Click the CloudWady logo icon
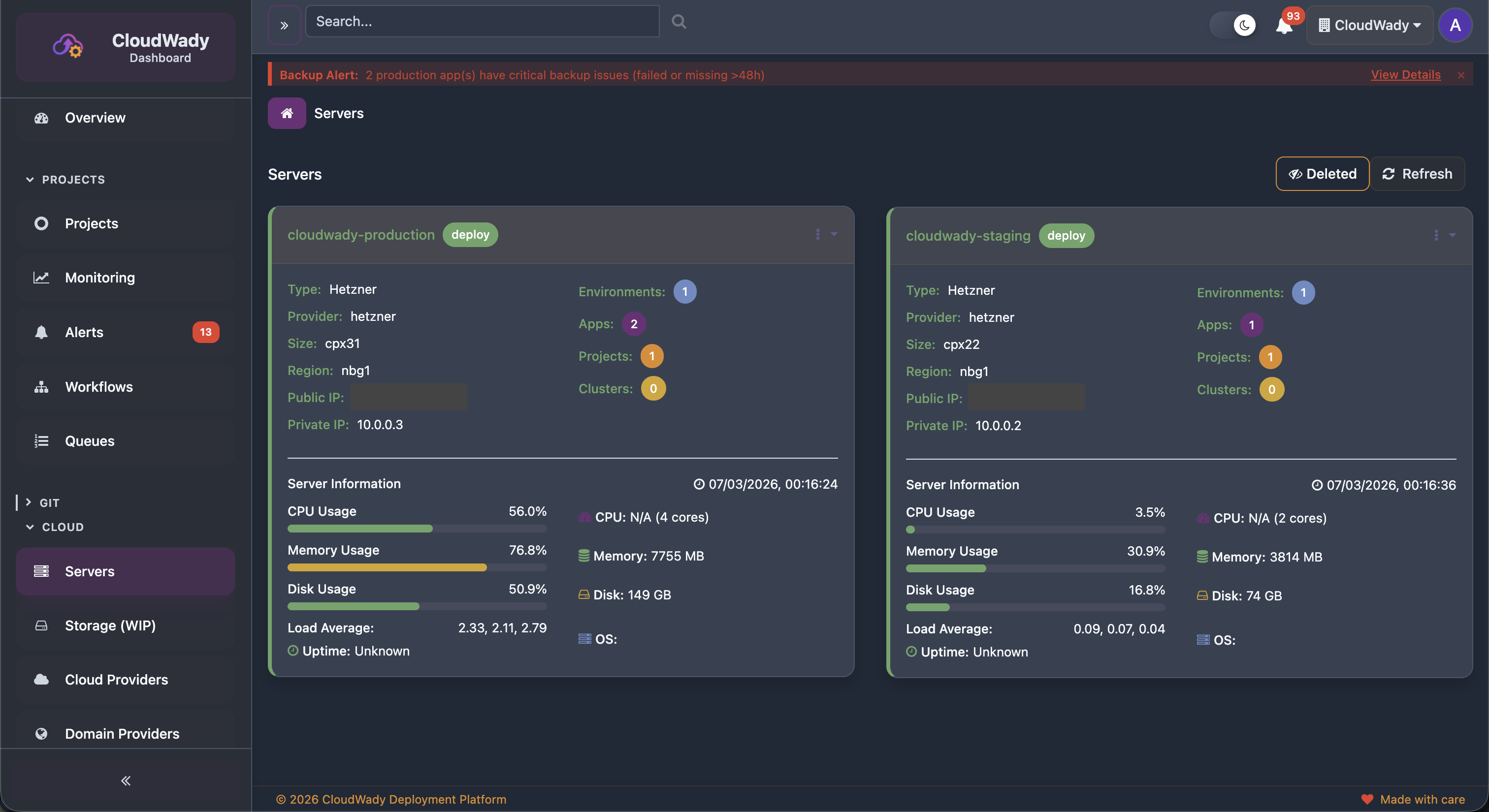 tap(68, 46)
